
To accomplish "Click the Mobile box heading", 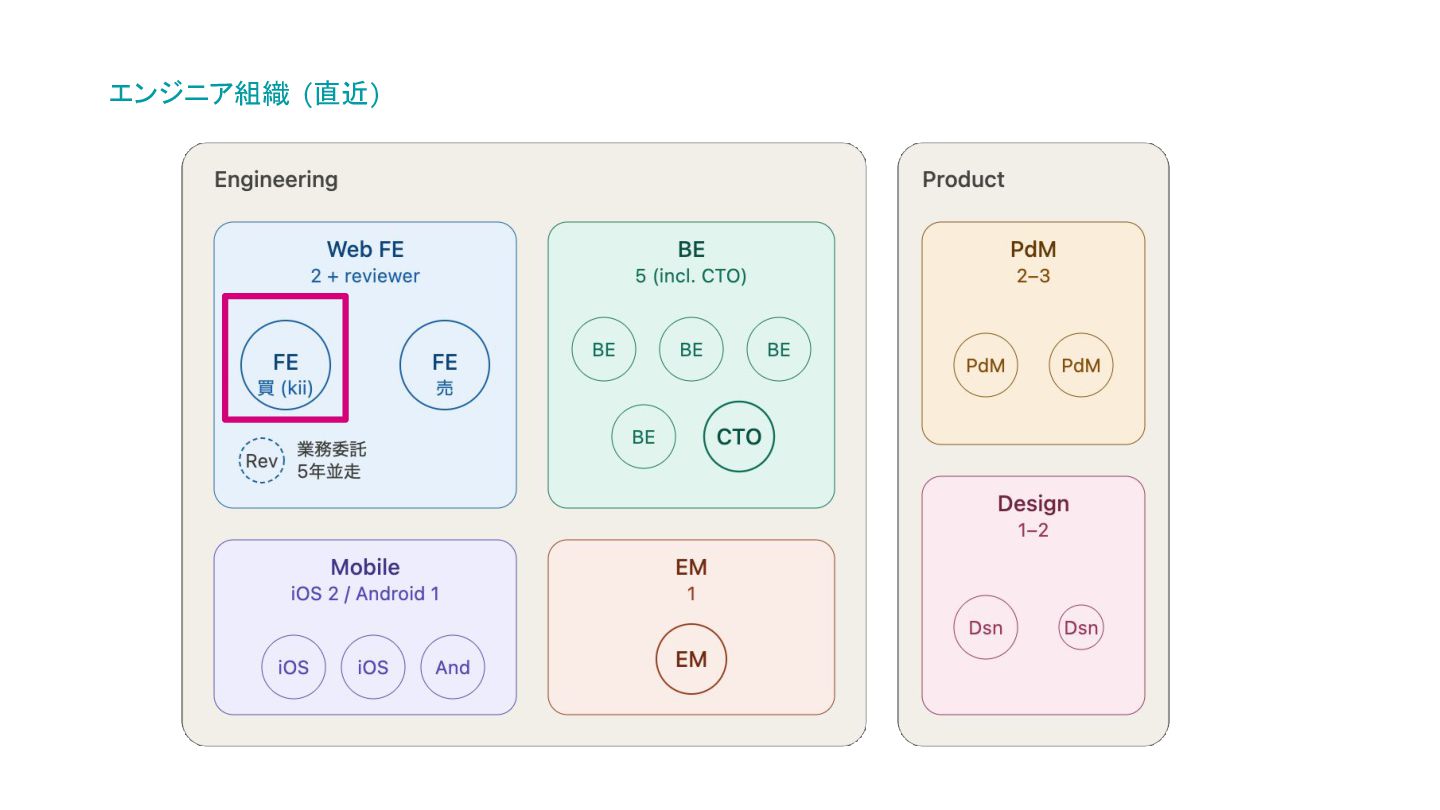I will 365,568.
